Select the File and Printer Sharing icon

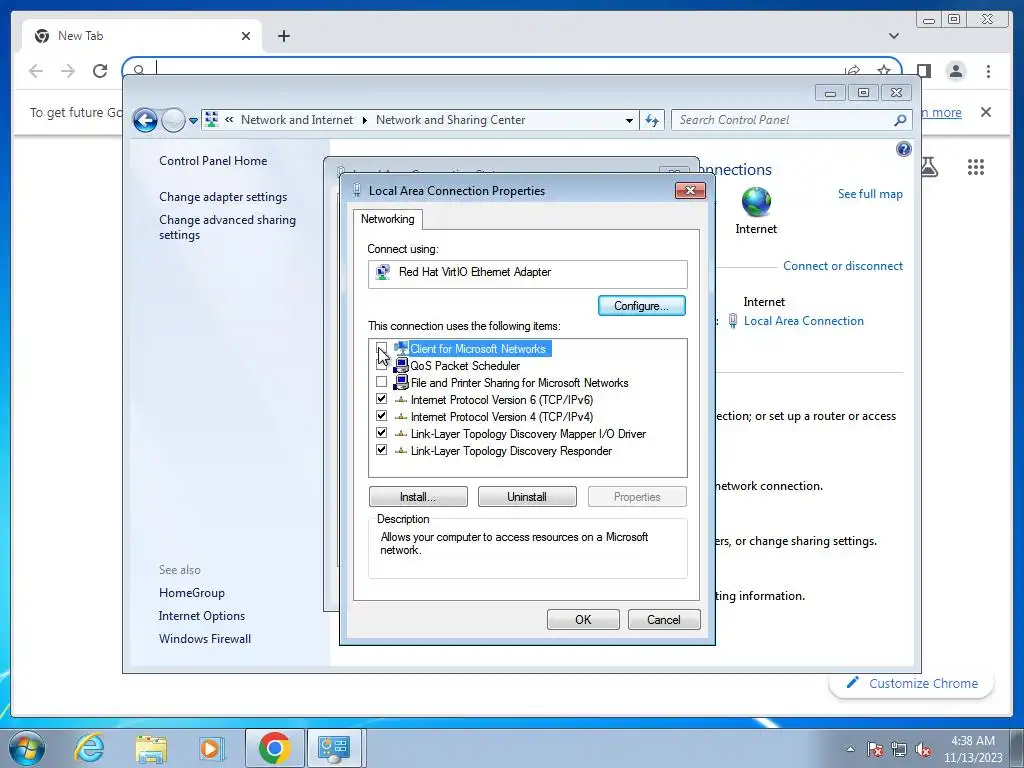pos(401,383)
